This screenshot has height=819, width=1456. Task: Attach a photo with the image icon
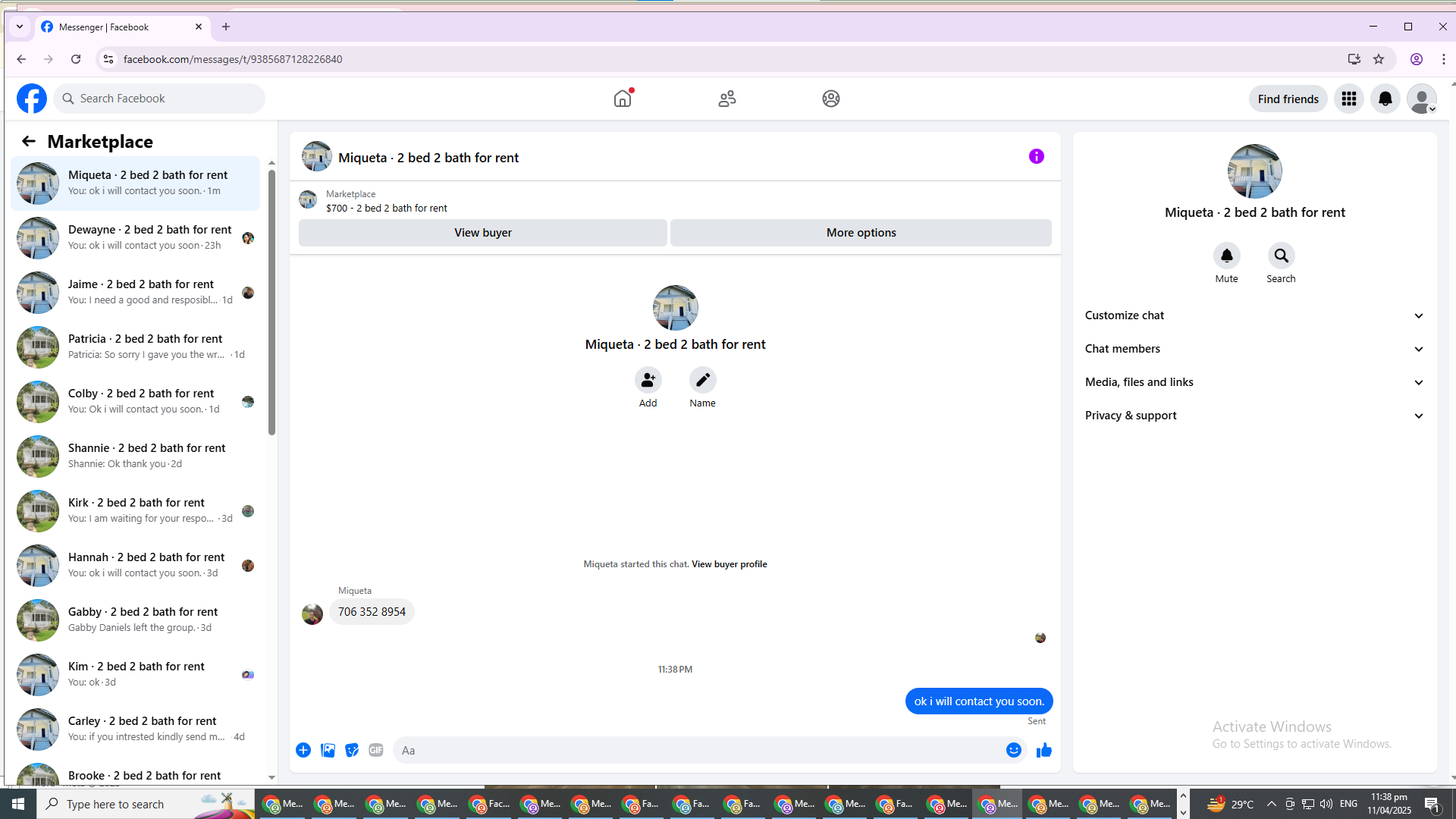(x=328, y=750)
